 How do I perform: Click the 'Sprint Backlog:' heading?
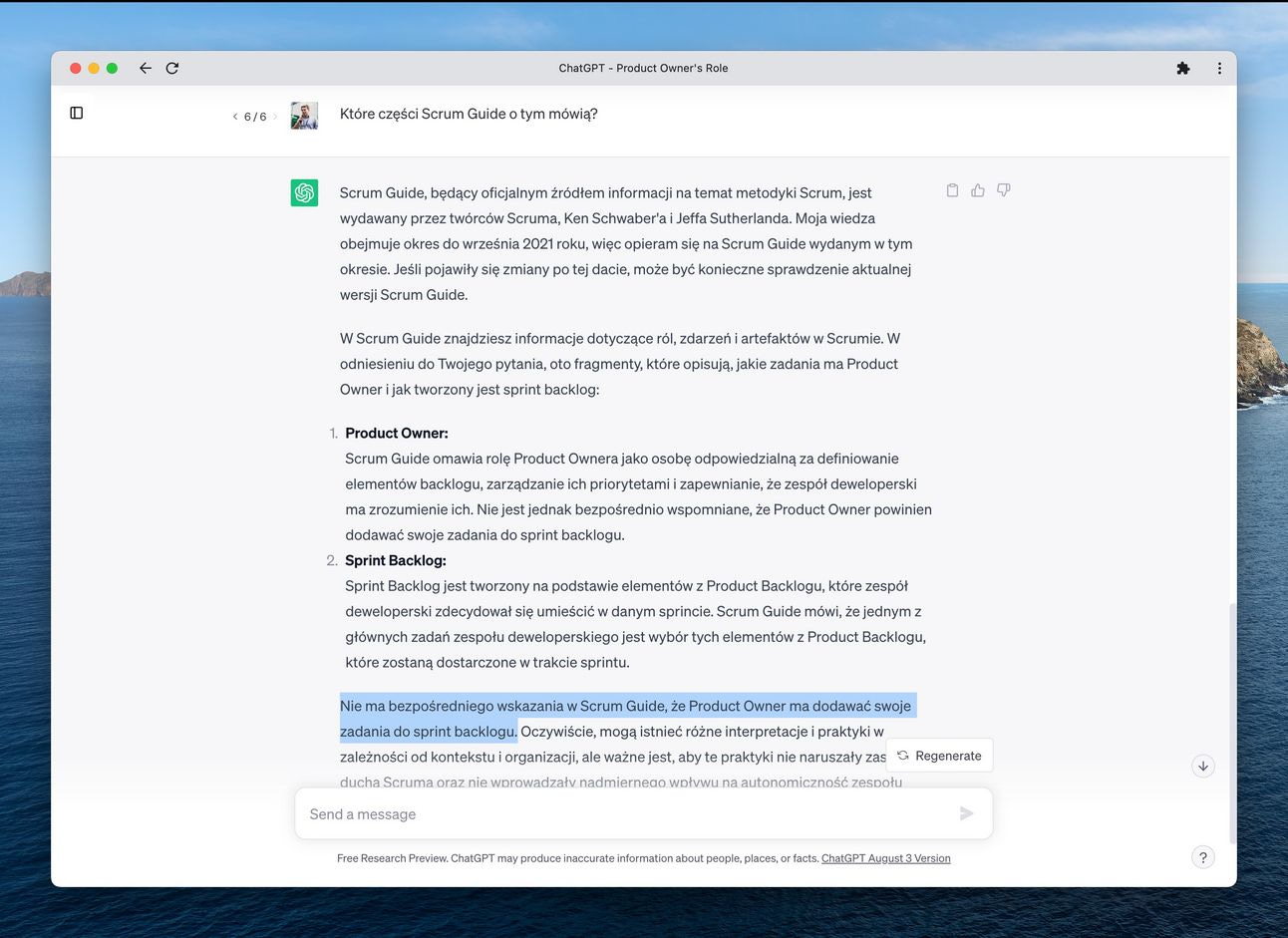point(396,560)
